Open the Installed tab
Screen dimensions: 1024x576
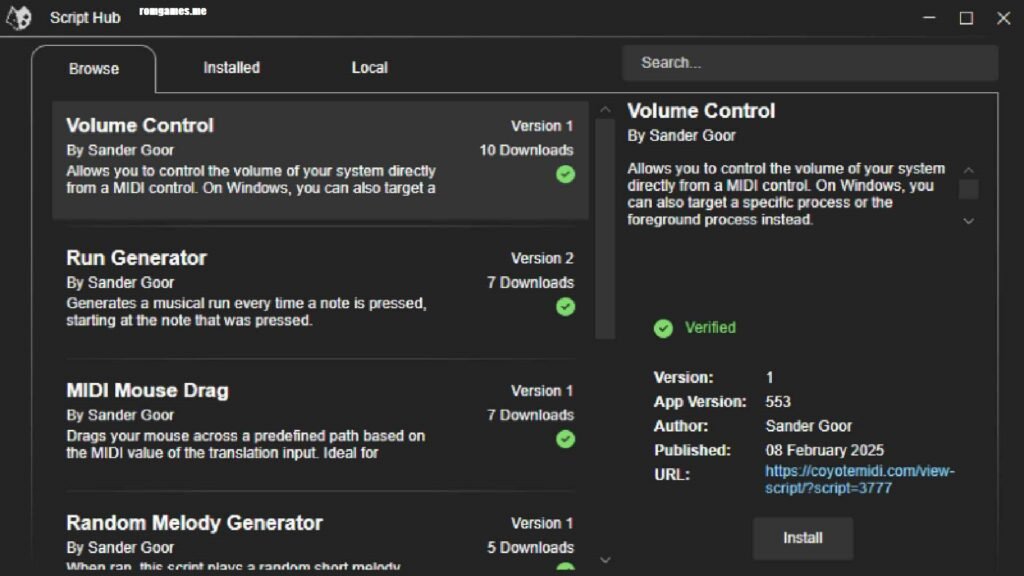tap(231, 68)
